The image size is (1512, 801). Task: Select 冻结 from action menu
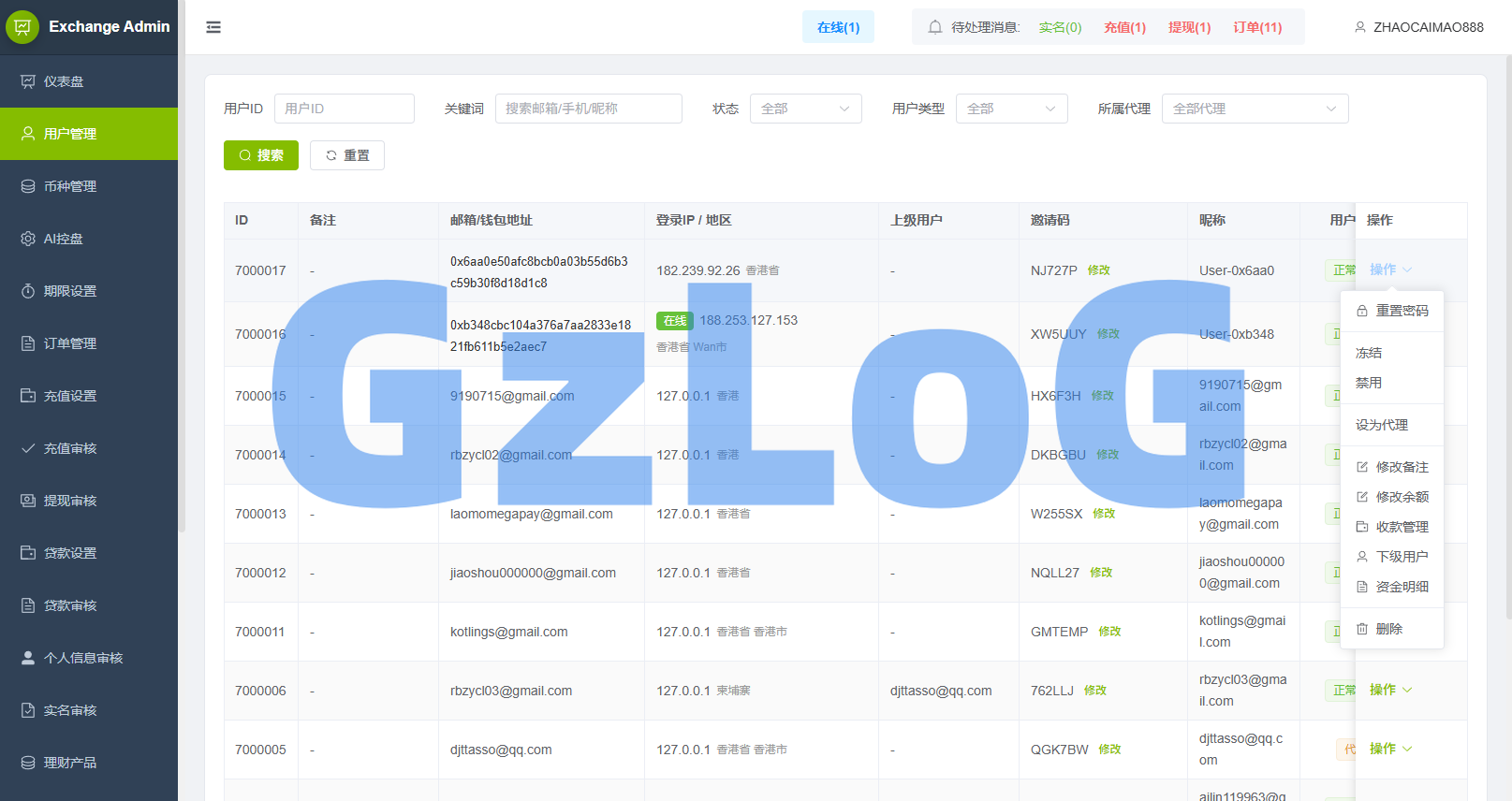pos(1392,353)
